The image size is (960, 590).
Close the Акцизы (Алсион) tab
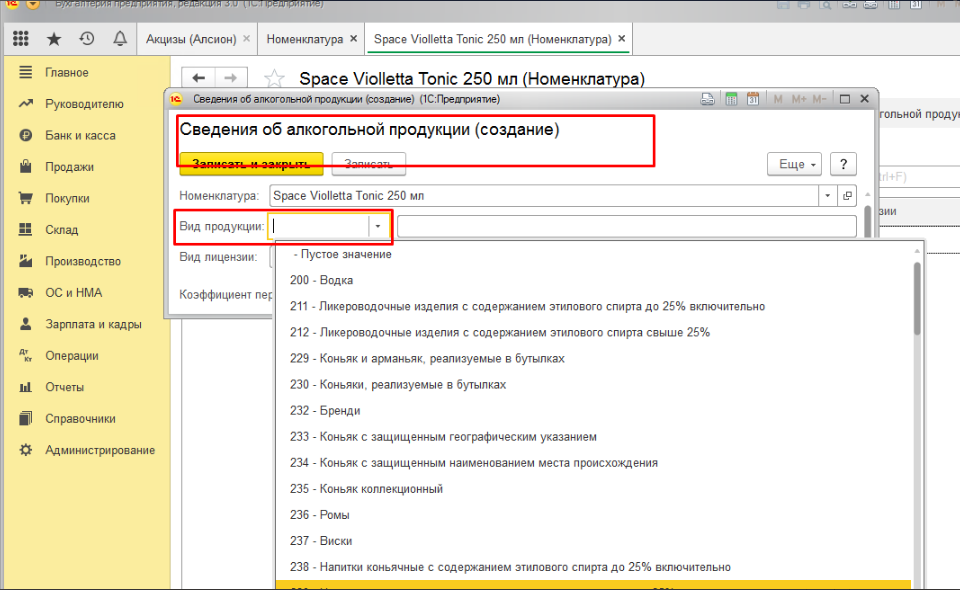(247, 39)
